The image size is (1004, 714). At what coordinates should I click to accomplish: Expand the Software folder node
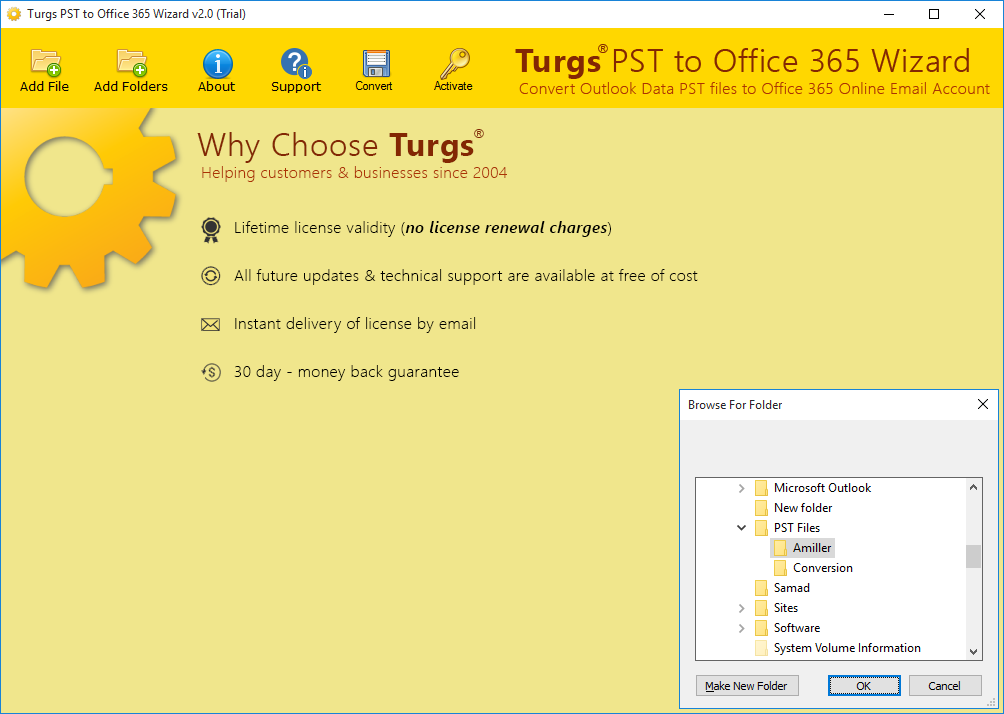pyautogui.click(x=741, y=628)
